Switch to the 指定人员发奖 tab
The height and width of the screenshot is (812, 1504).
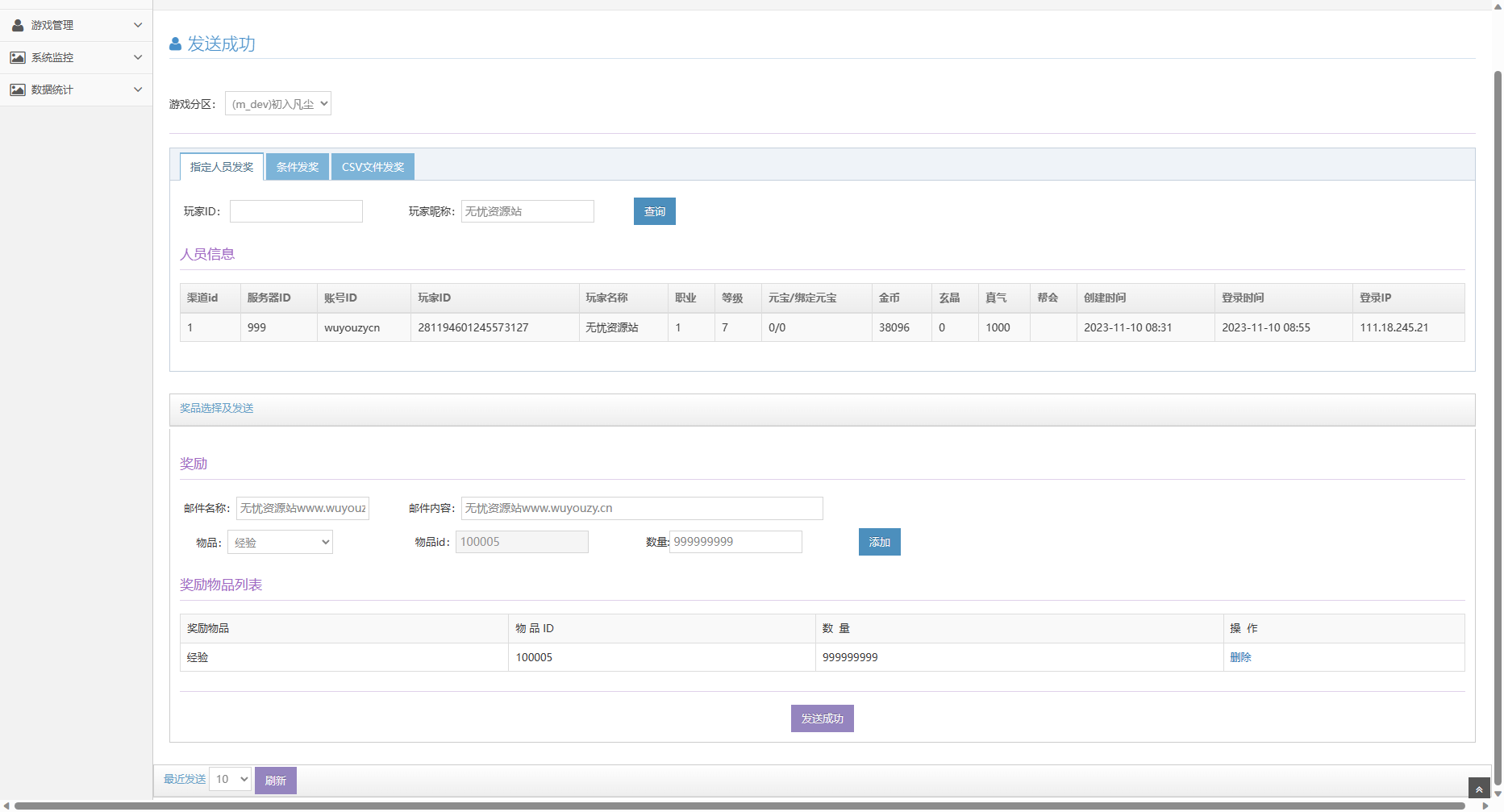coord(222,167)
